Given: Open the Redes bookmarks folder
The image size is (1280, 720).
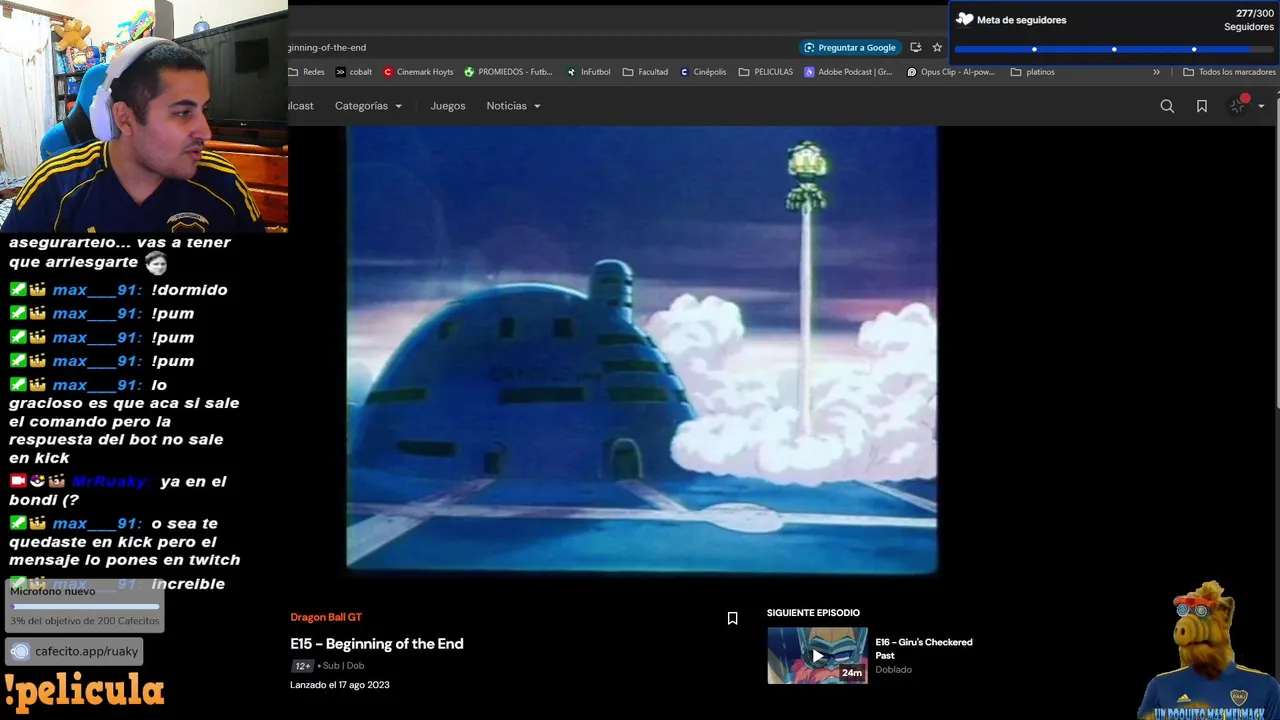Looking at the screenshot, I should 306,72.
